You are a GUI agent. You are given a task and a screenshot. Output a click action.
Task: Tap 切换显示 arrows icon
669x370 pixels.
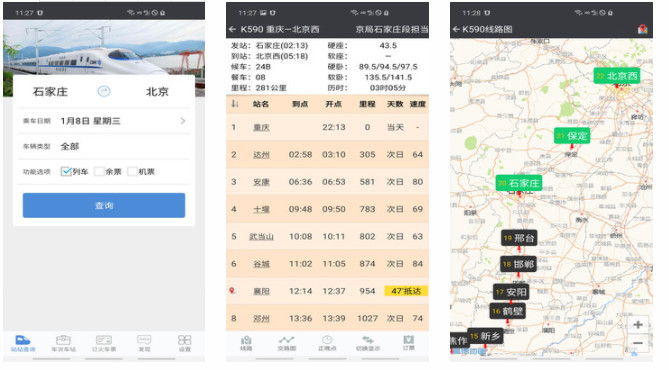(x=368, y=343)
